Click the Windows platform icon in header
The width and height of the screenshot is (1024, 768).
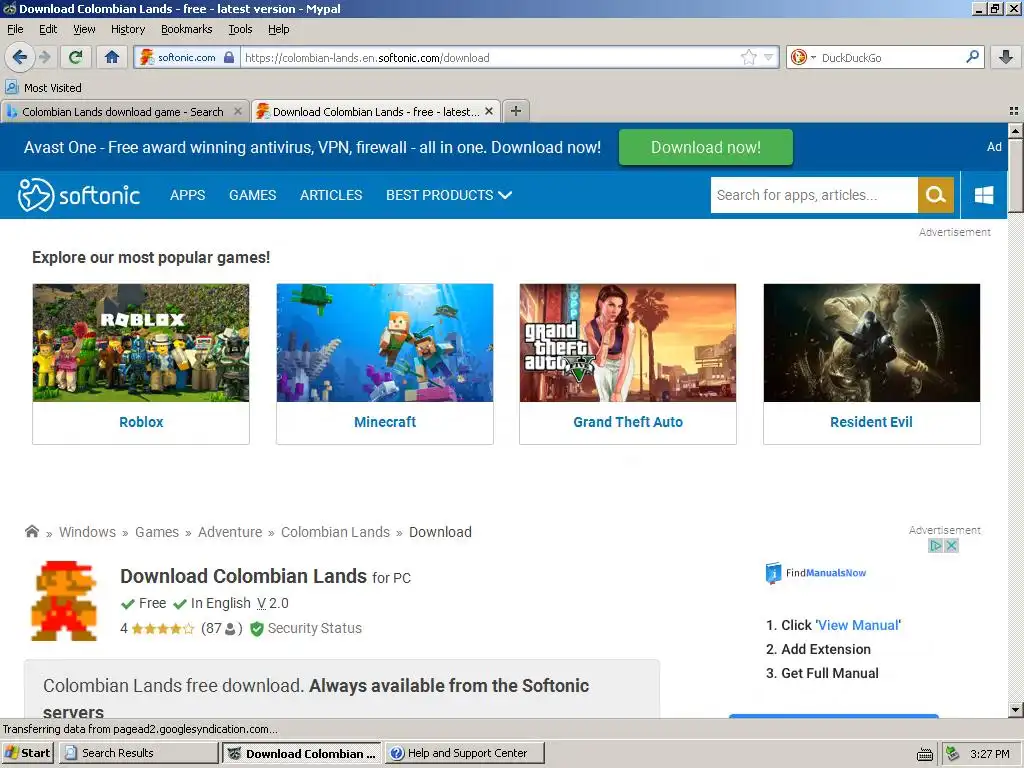984,195
